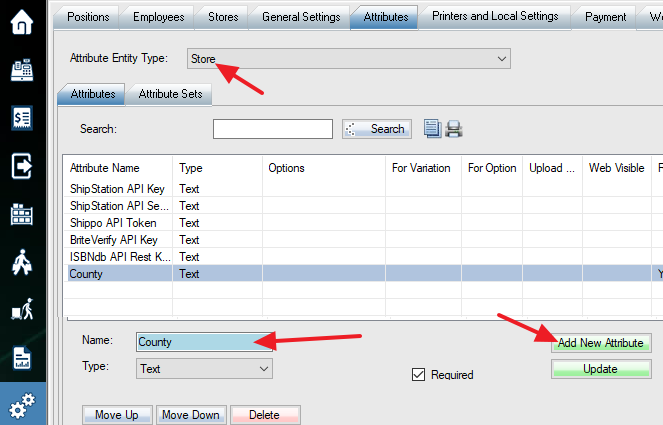Open the shopper with bags icon
This screenshot has width=663, height=425.
(22, 262)
